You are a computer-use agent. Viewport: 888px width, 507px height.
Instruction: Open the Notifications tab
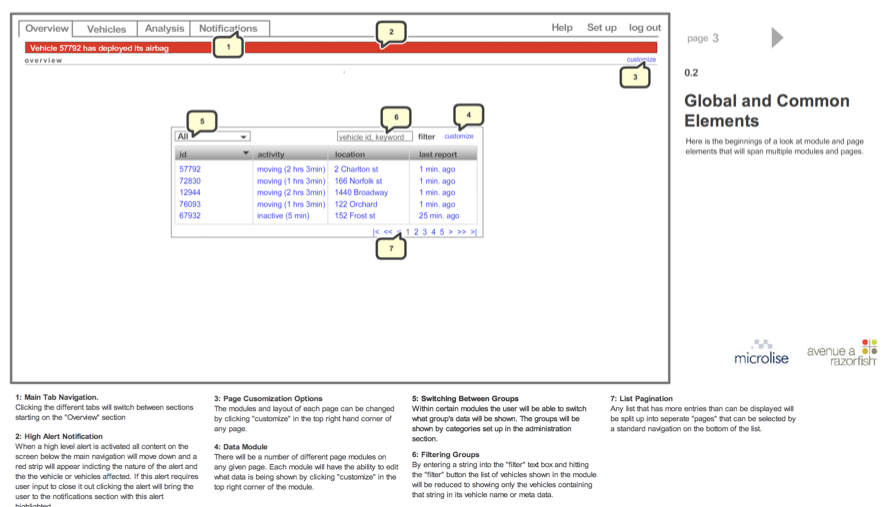tap(228, 28)
